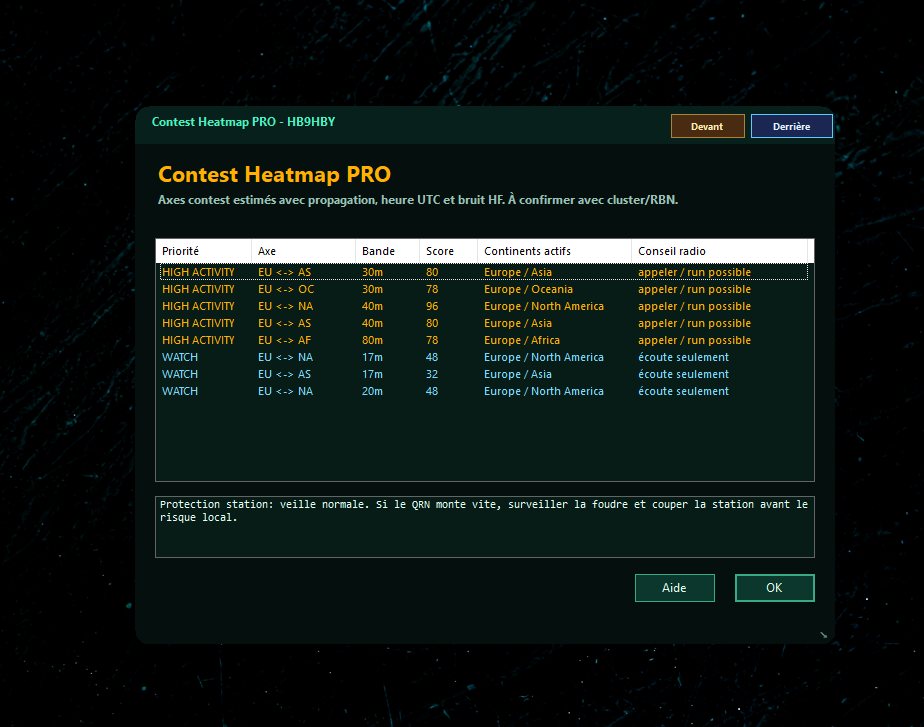
Task: Click the Protection station message box
Action: coord(484,527)
